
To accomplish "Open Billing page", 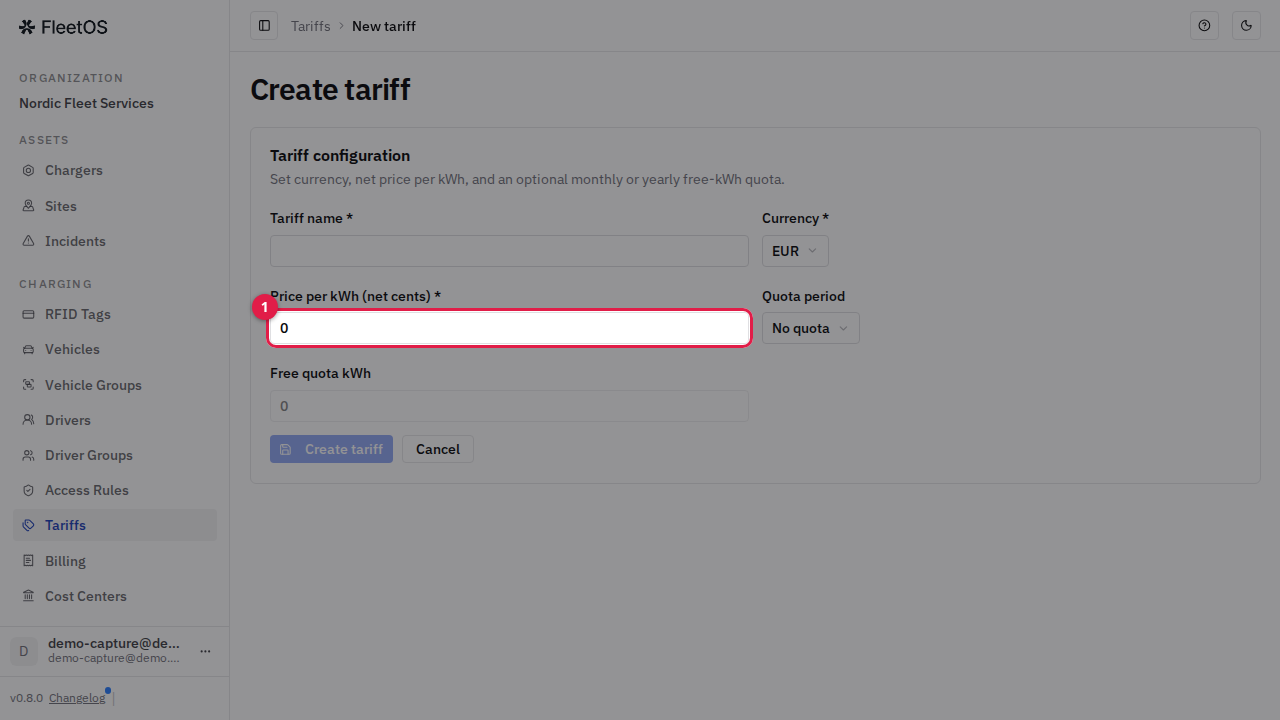I will tap(115, 561).
